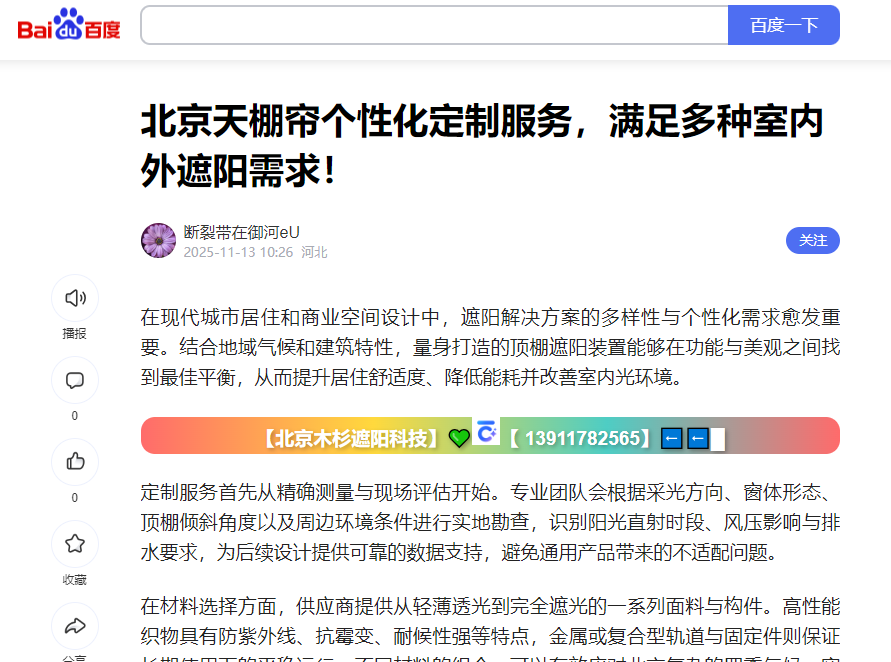
Task: Play article audio with the 播报 speaker icon
Action: tap(75, 298)
